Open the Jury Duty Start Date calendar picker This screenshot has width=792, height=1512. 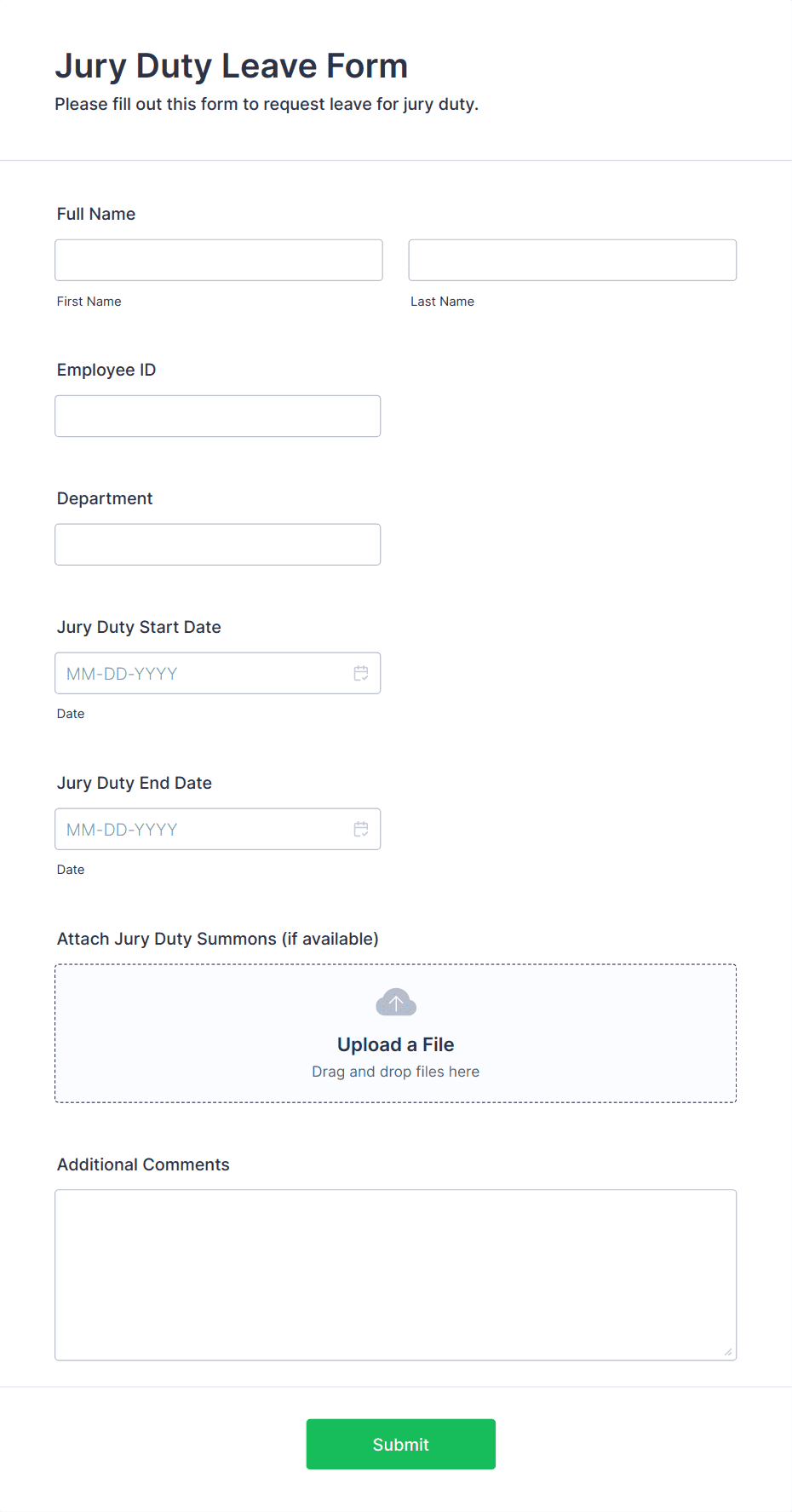(x=360, y=673)
